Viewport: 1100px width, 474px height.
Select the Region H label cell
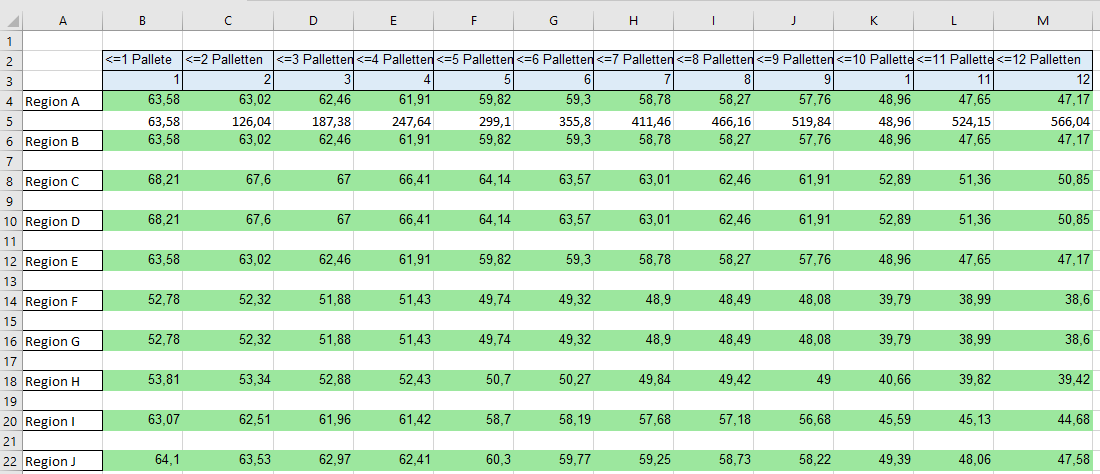pos(62,381)
